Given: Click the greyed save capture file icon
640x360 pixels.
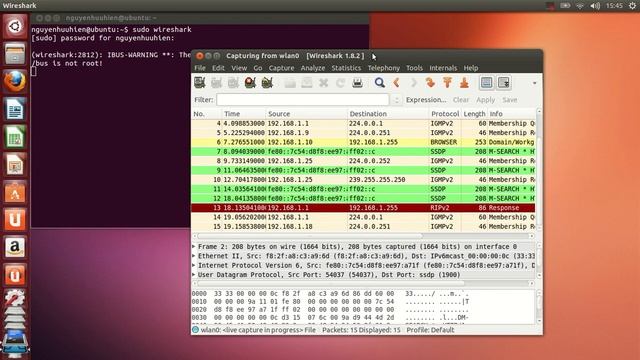Looking at the screenshot, I should coord(307,83).
